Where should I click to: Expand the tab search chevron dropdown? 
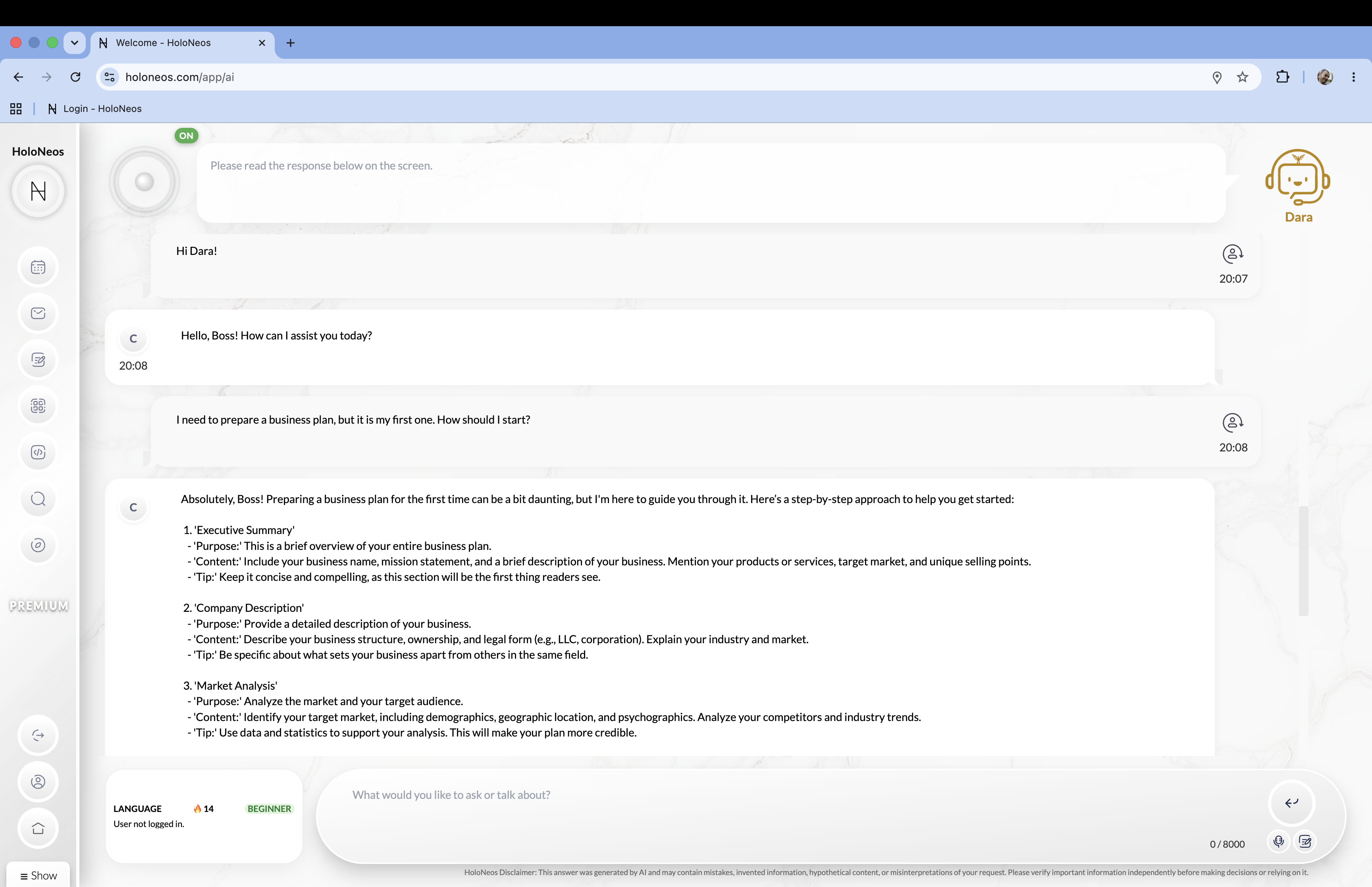74,42
